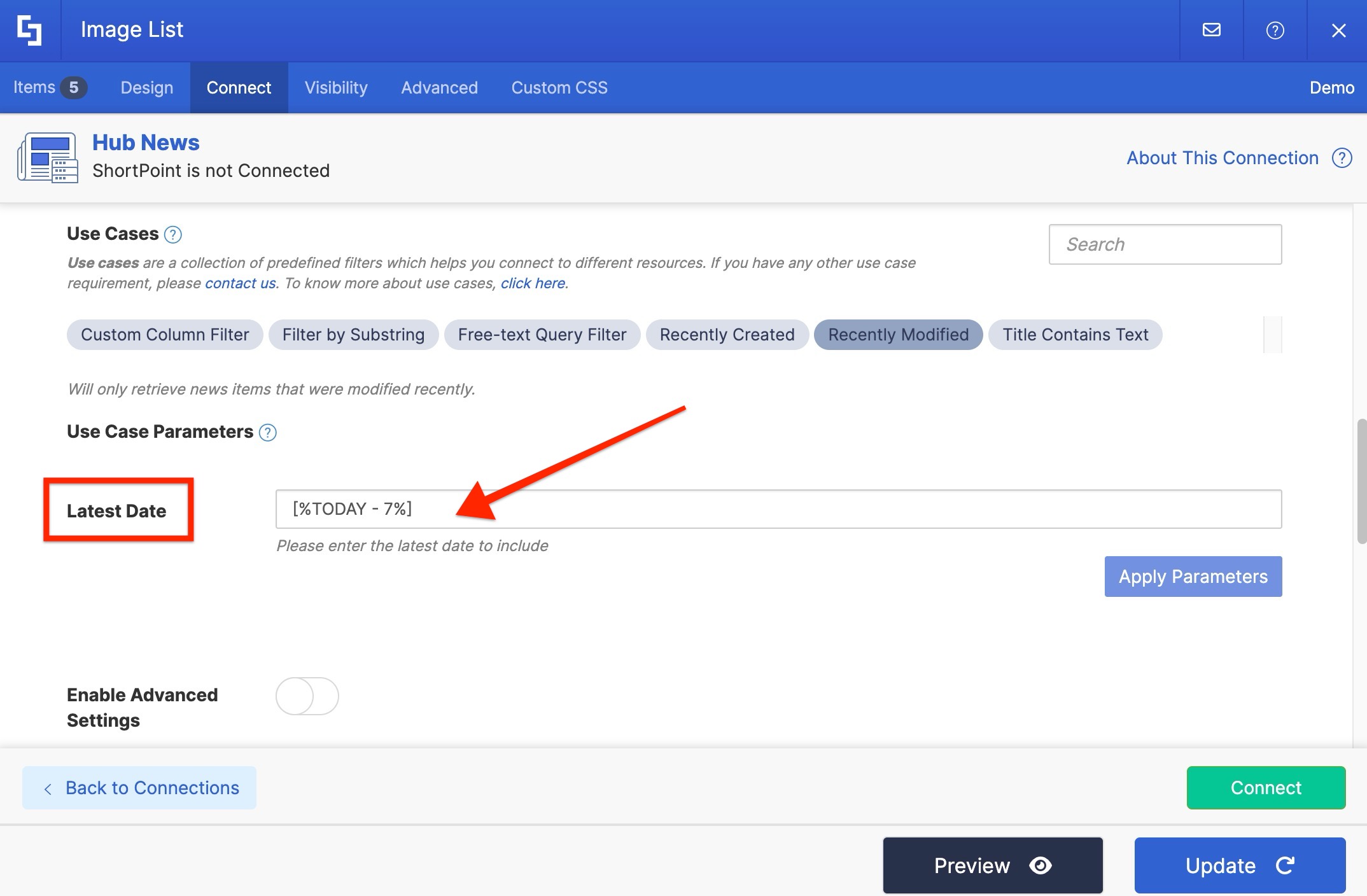Open Use Cases help tooltip icon
This screenshot has height=896, width=1367.
coord(172,235)
